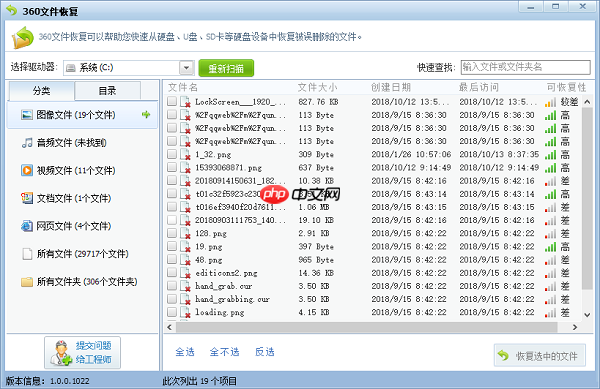
Task: Click the horizontal scrollbar left arrow
Action: 170,327
